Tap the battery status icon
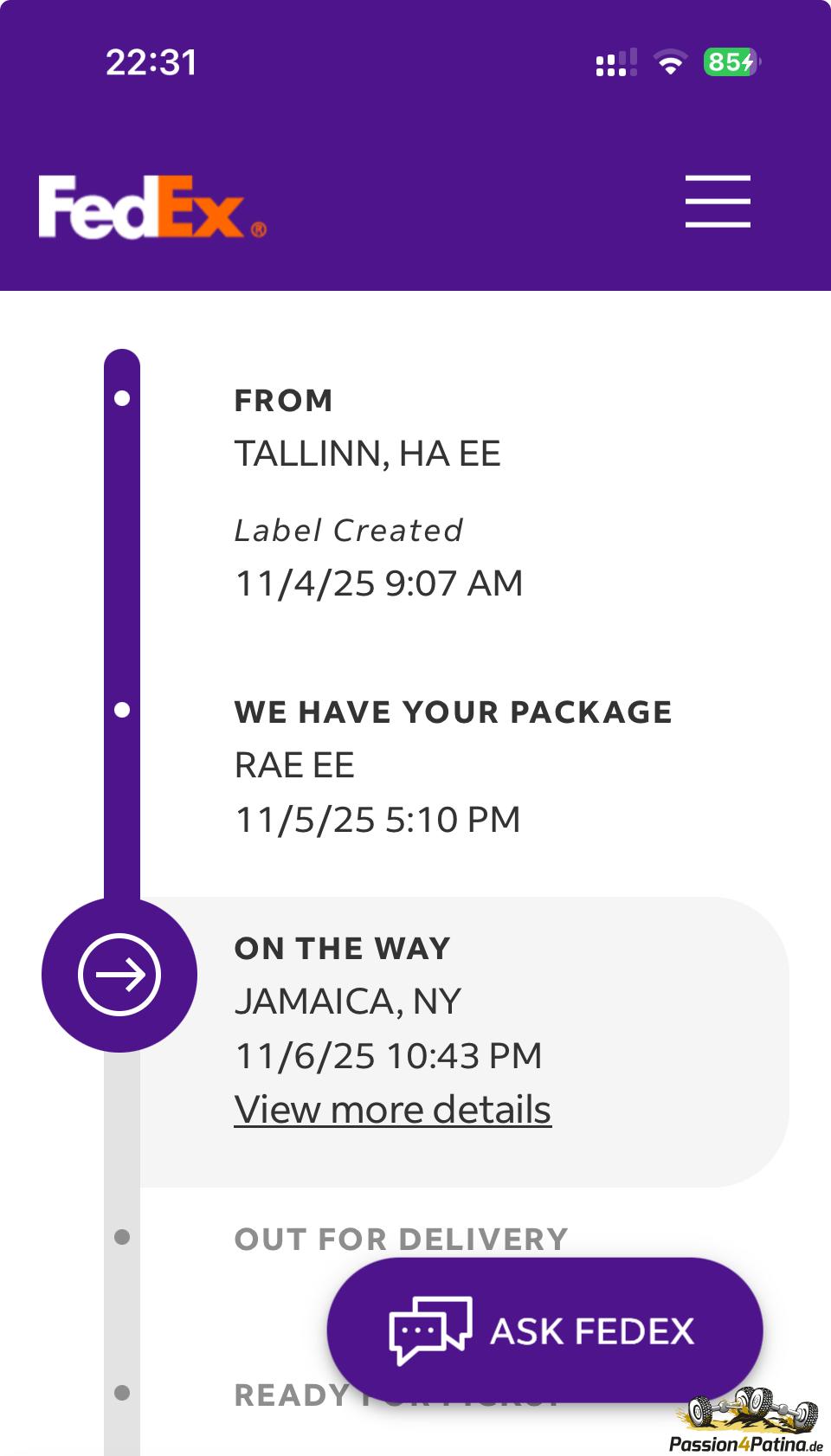Screen dimensions: 831x1456 731,62
